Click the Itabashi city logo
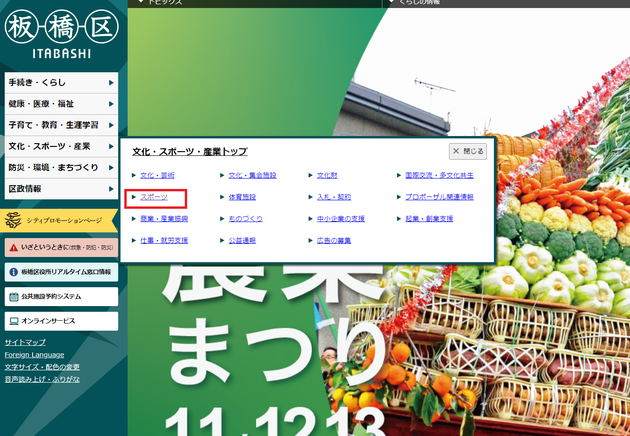The height and width of the screenshot is (436, 630). [x=61, y=34]
